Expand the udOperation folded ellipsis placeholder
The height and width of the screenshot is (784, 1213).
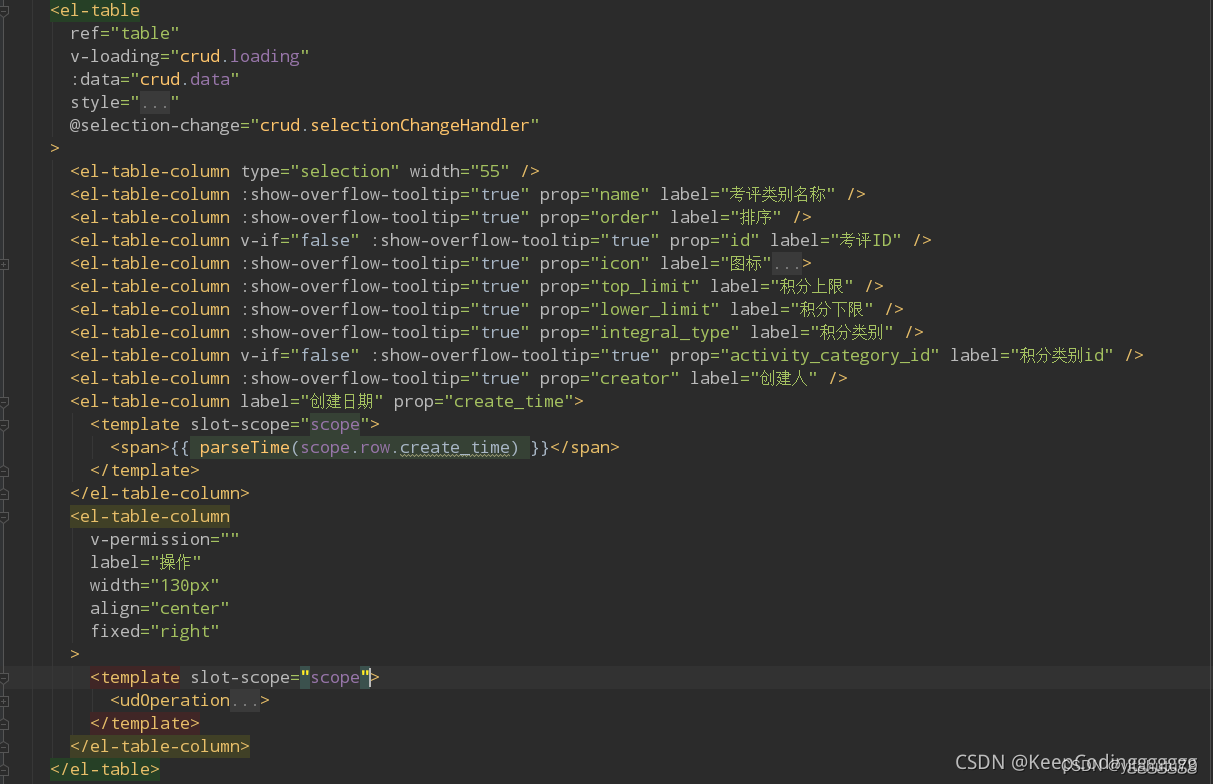(x=245, y=701)
